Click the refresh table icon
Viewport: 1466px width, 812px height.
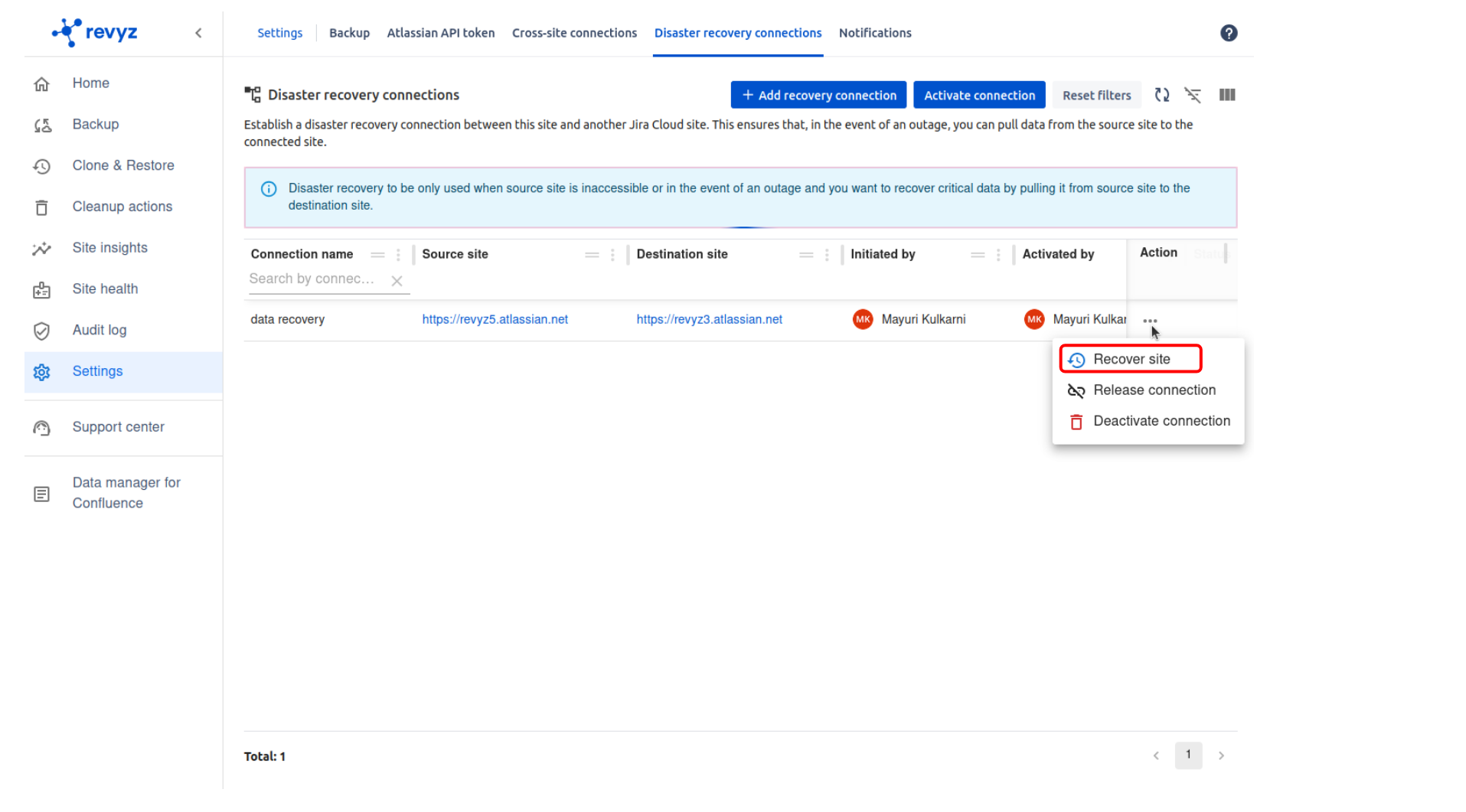(1161, 95)
